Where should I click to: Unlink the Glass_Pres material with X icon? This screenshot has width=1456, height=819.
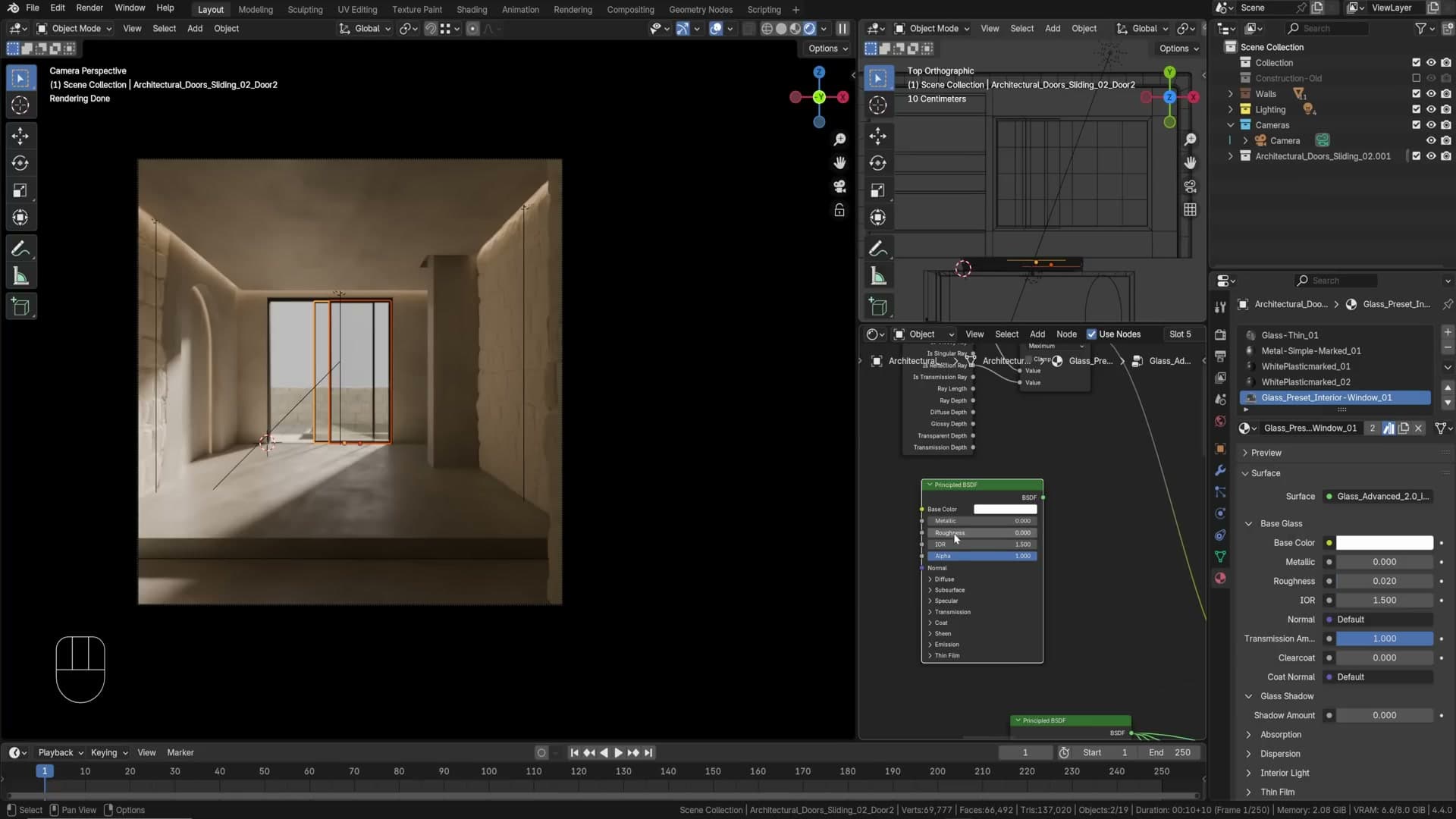[x=1418, y=428]
